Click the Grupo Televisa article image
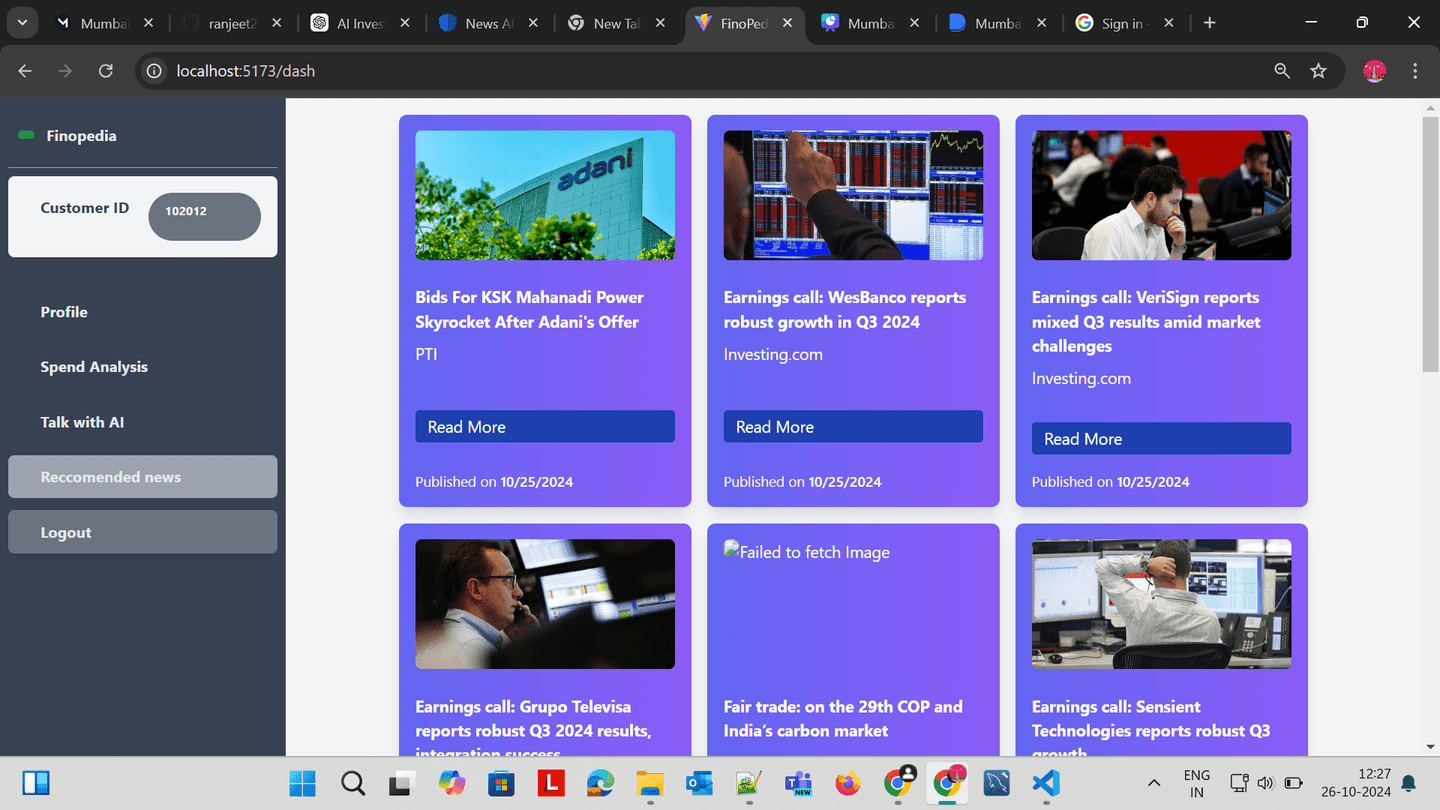1440x810 pixels. tap(545, 604)
